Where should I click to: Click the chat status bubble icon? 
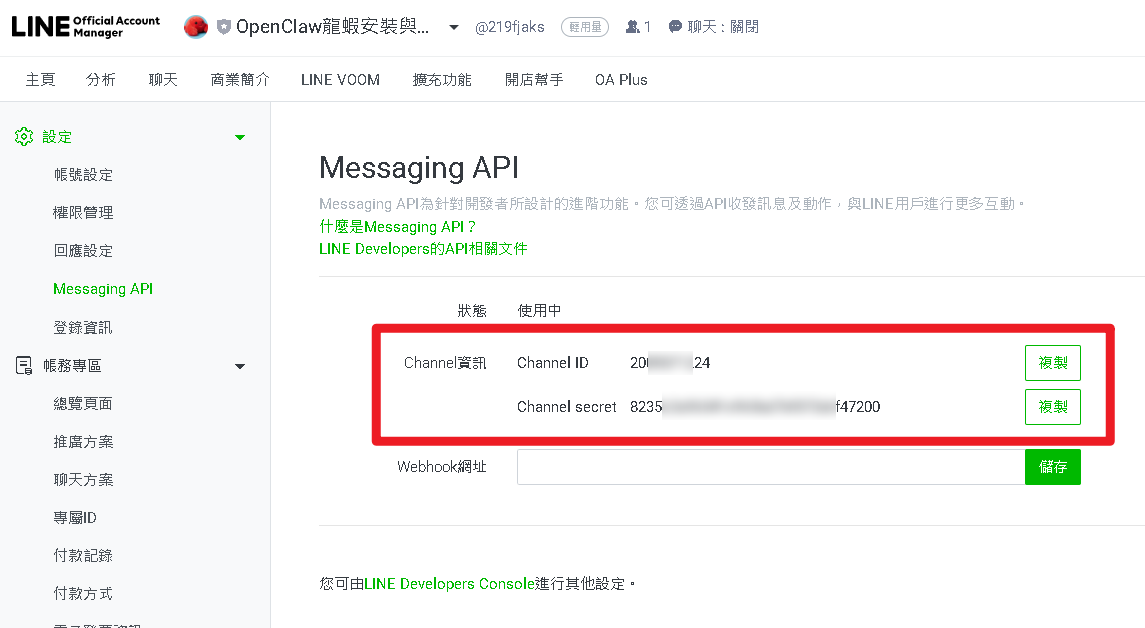tap(676, 27)
